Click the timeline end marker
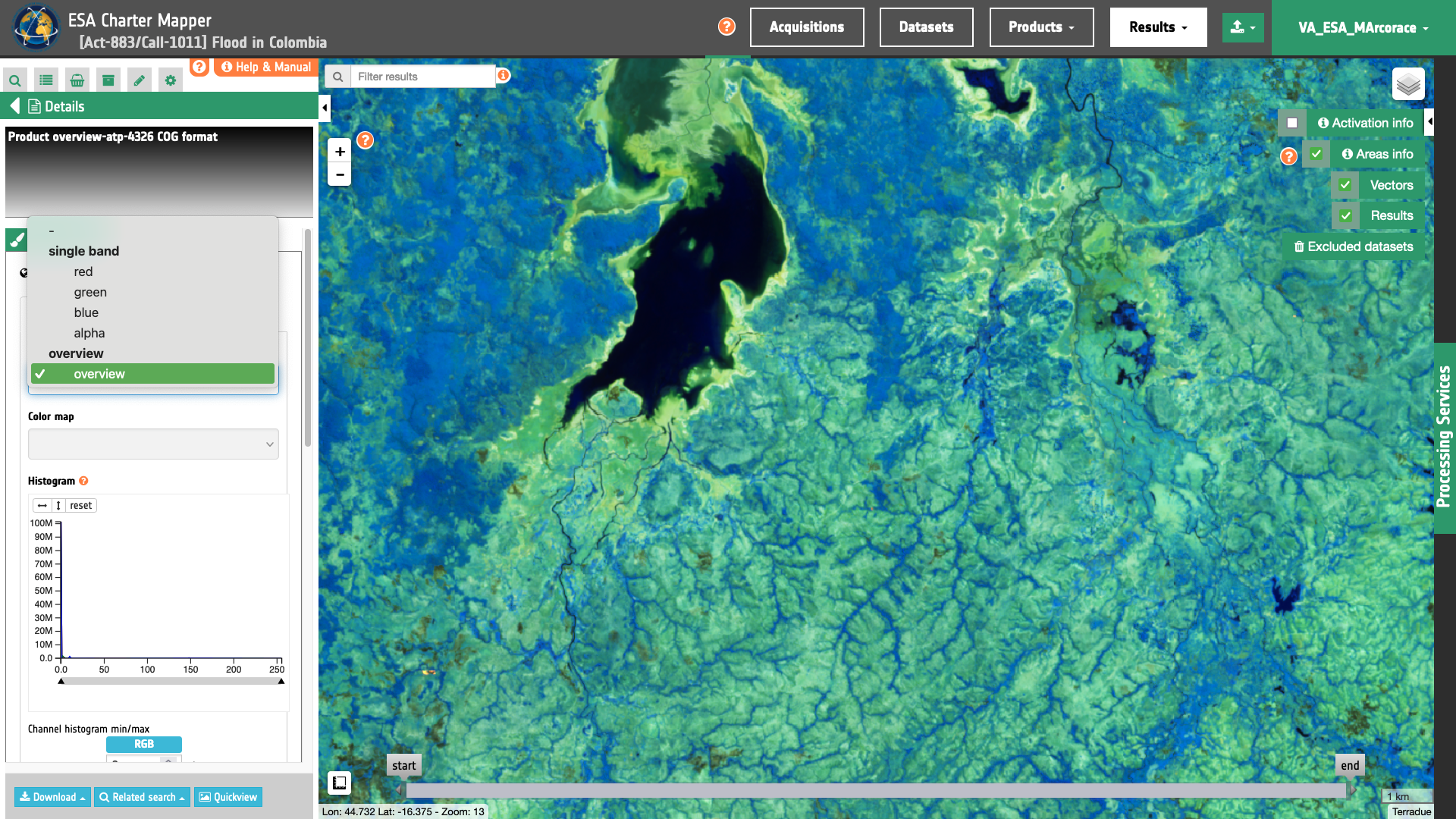The height and width of the screenshot is (819, 1456). (1350, 766)
